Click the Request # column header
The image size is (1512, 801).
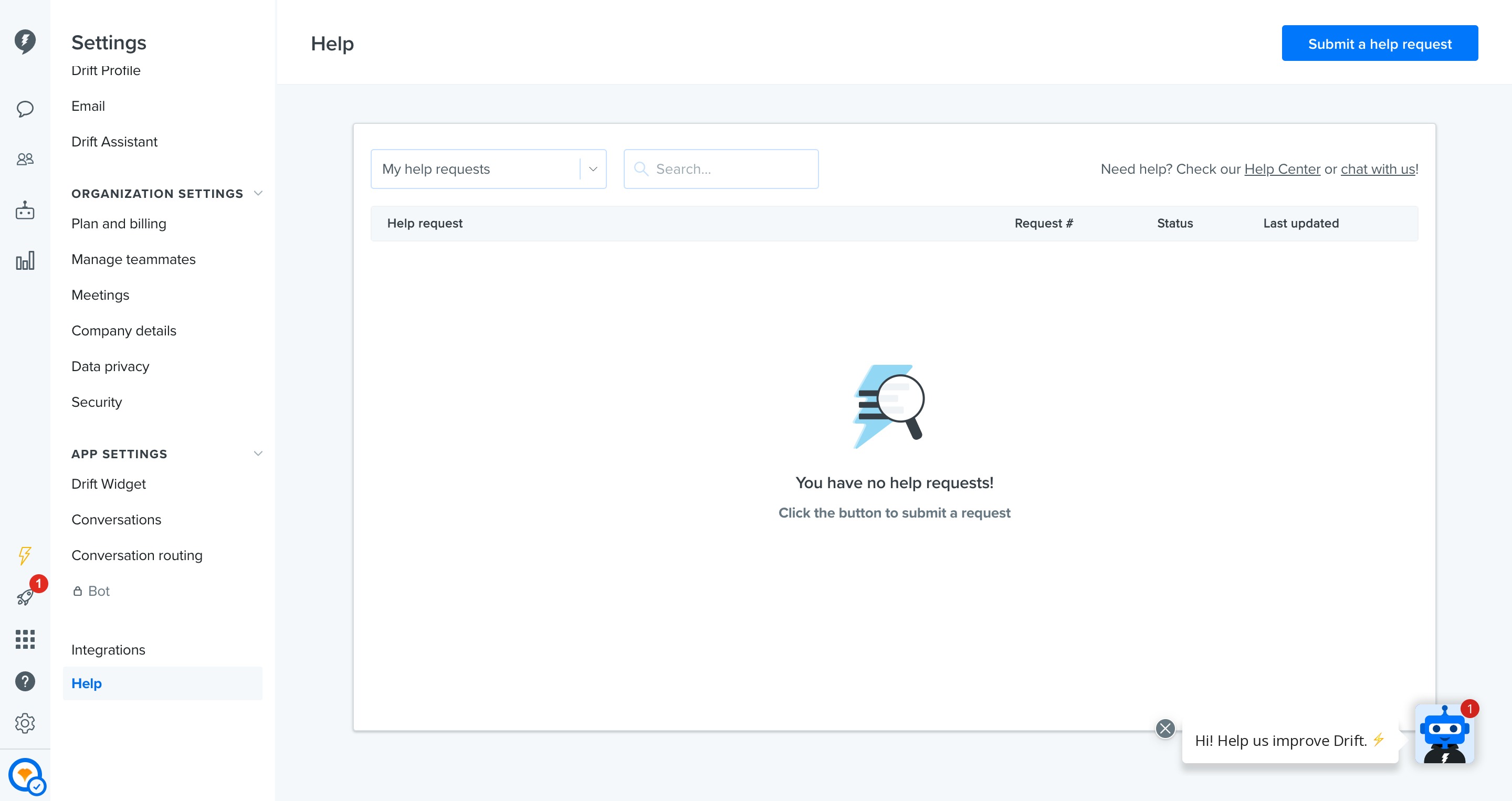coord(1043,223)
